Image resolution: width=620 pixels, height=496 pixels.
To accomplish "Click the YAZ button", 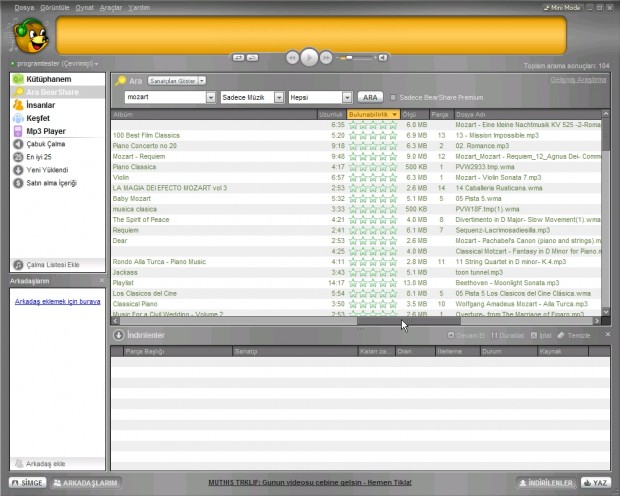I will coord(596,483).
